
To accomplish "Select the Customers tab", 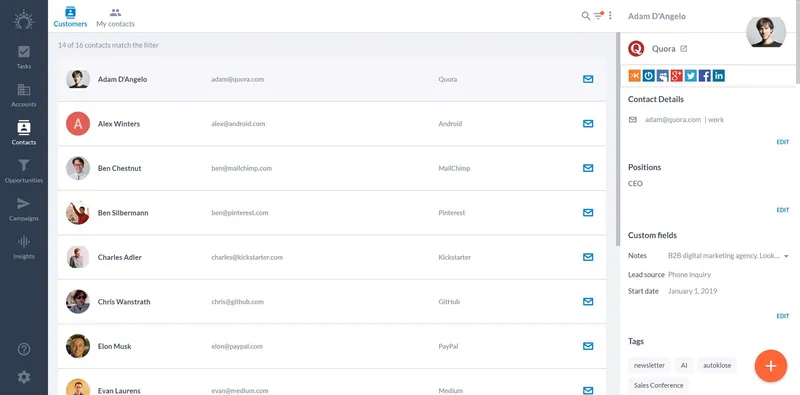I will tap(70, 17).
